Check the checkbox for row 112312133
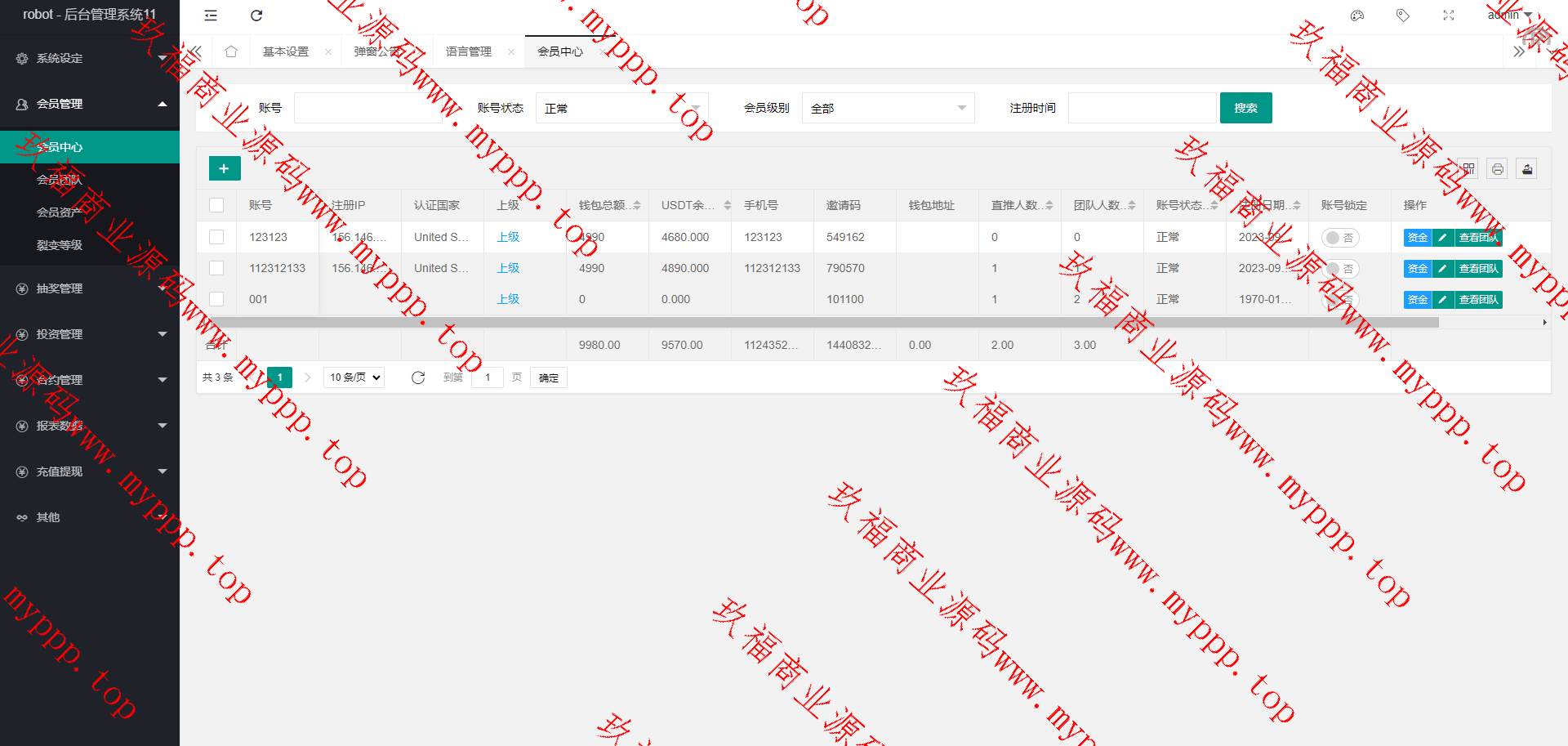The width and height of the screenshot is (1568, 746). point(216,268)
